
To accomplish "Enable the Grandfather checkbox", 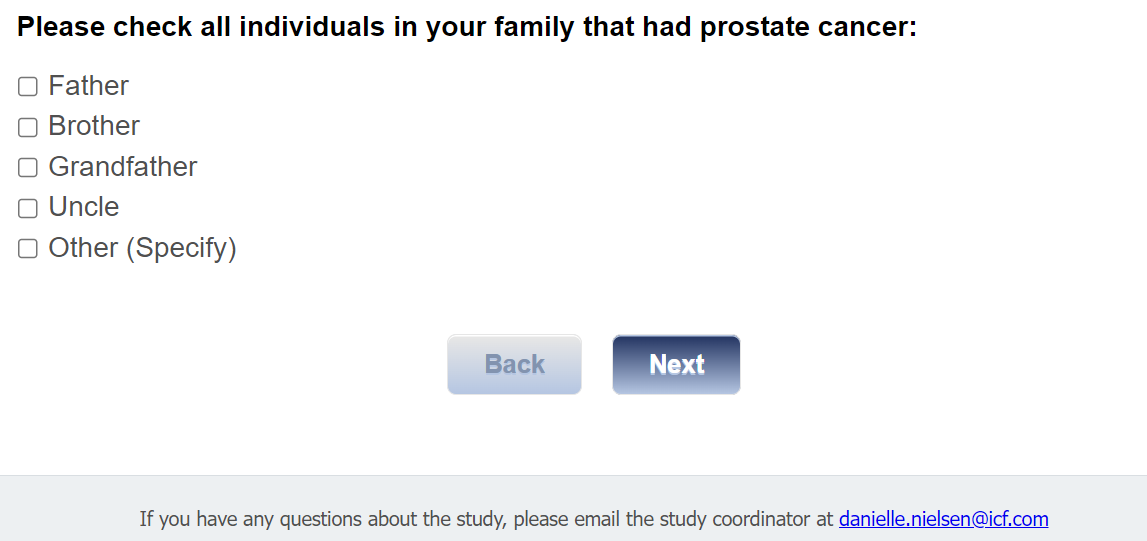I will point(28,168).
